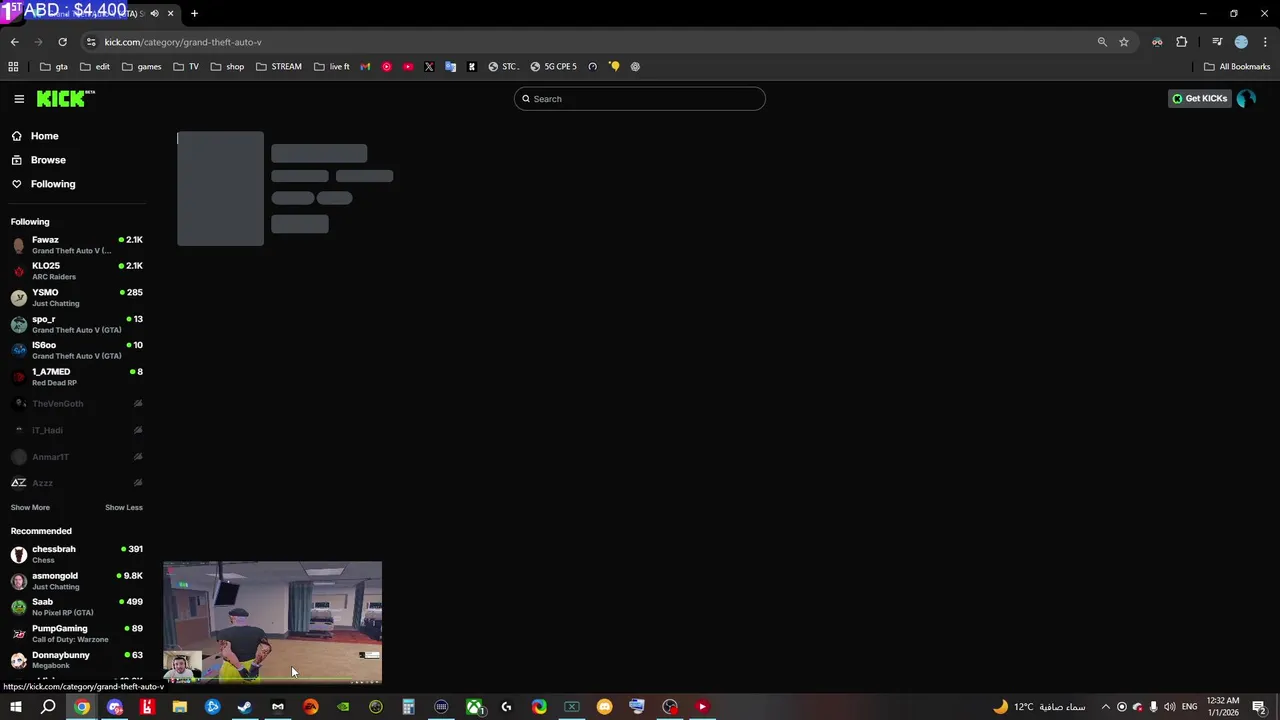
Task: Open the shop bookmark folder
Action: [x=227, y=67]
